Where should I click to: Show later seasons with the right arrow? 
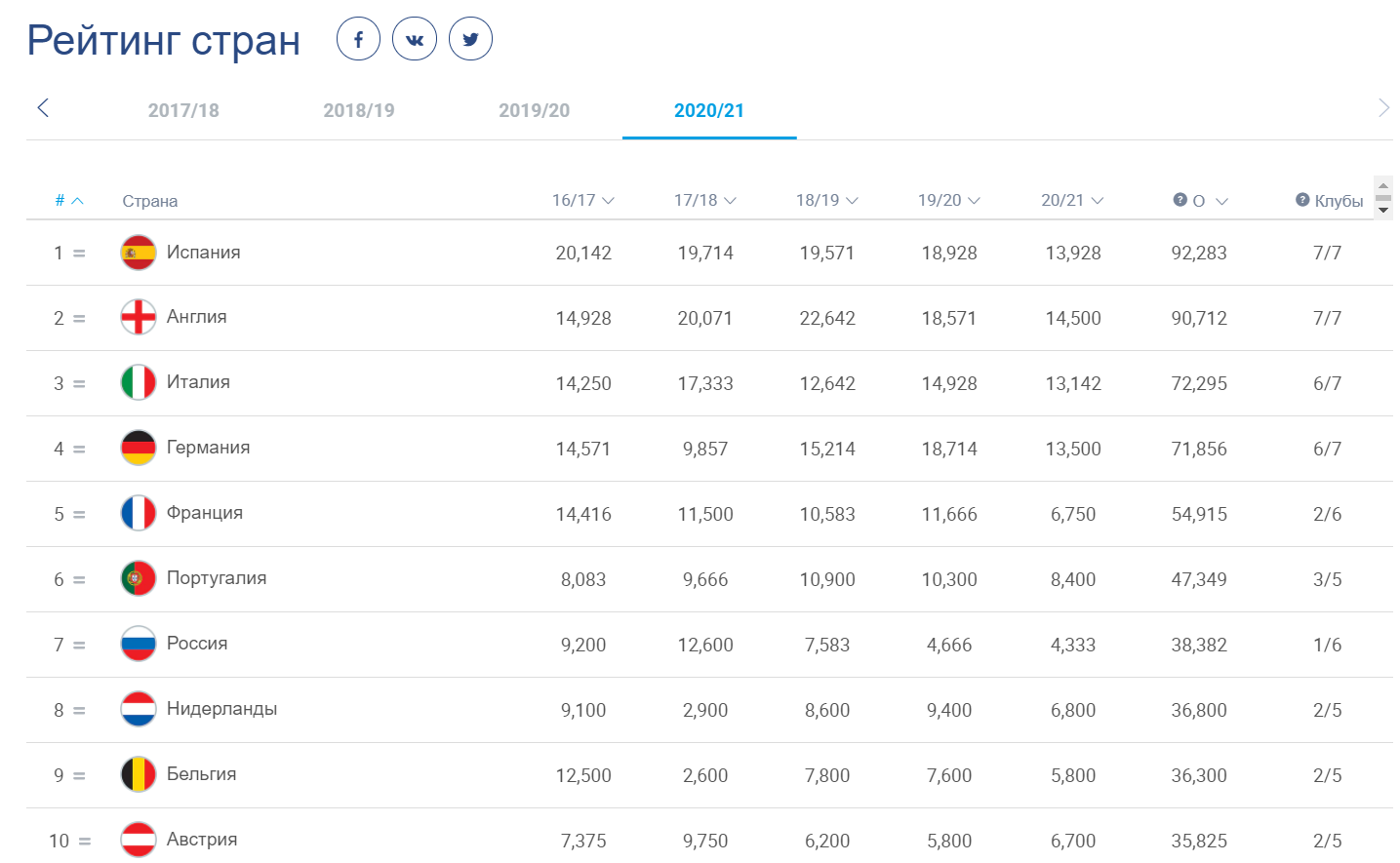click(x=1383, y=108)
